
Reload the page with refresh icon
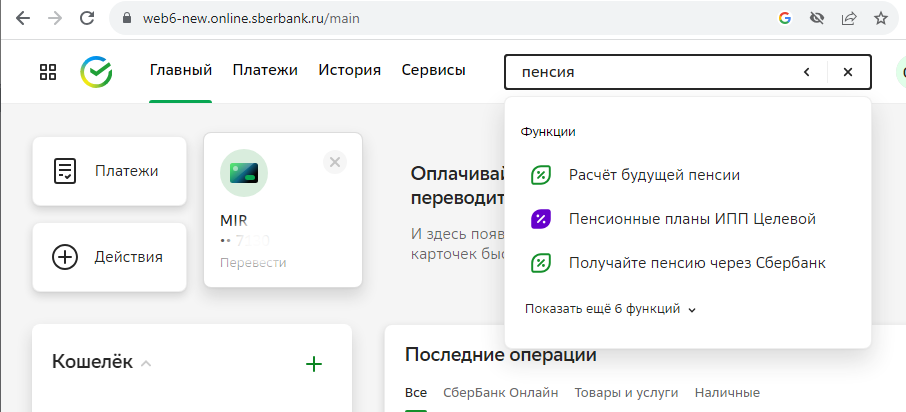(x=87, y=18)
